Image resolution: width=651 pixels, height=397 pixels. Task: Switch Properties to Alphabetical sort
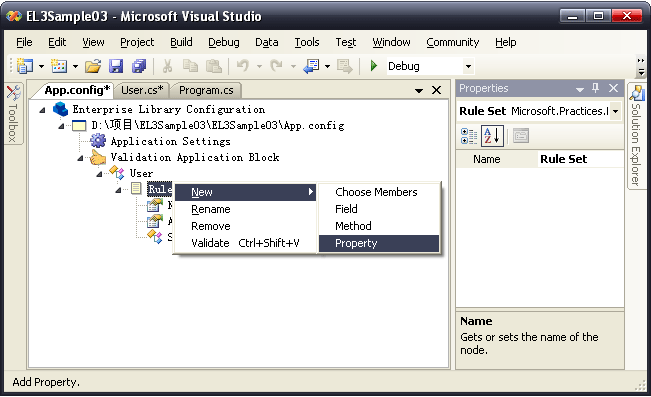coord(492,136)
